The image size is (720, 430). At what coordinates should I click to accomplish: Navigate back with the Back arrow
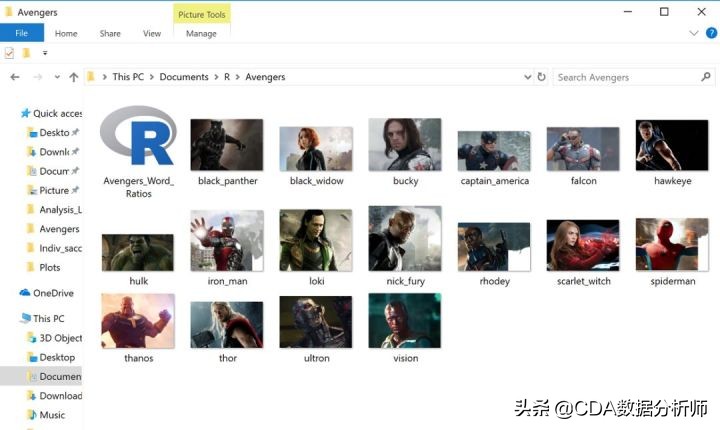point(15,77)
